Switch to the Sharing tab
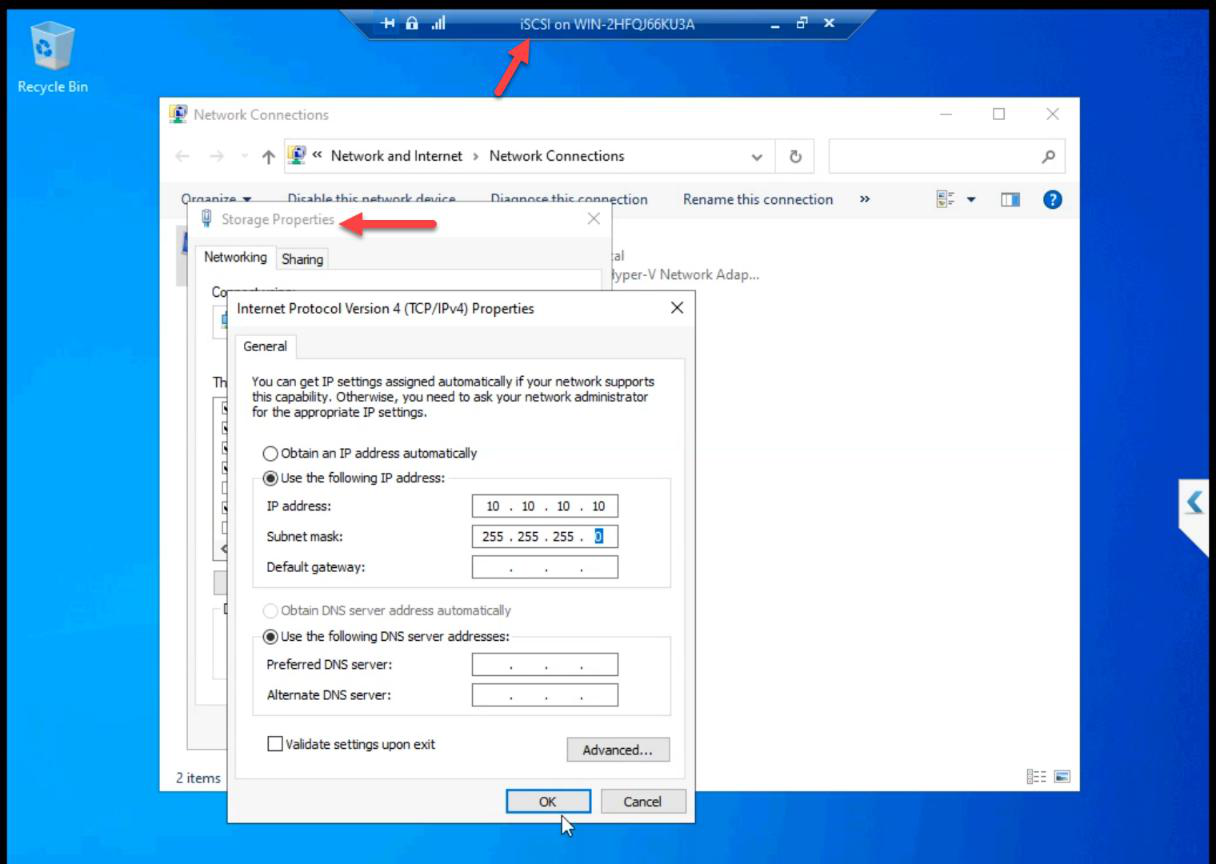Viewport: 1216px width, 864px height. pyautogui.click(x=302, y=259)
